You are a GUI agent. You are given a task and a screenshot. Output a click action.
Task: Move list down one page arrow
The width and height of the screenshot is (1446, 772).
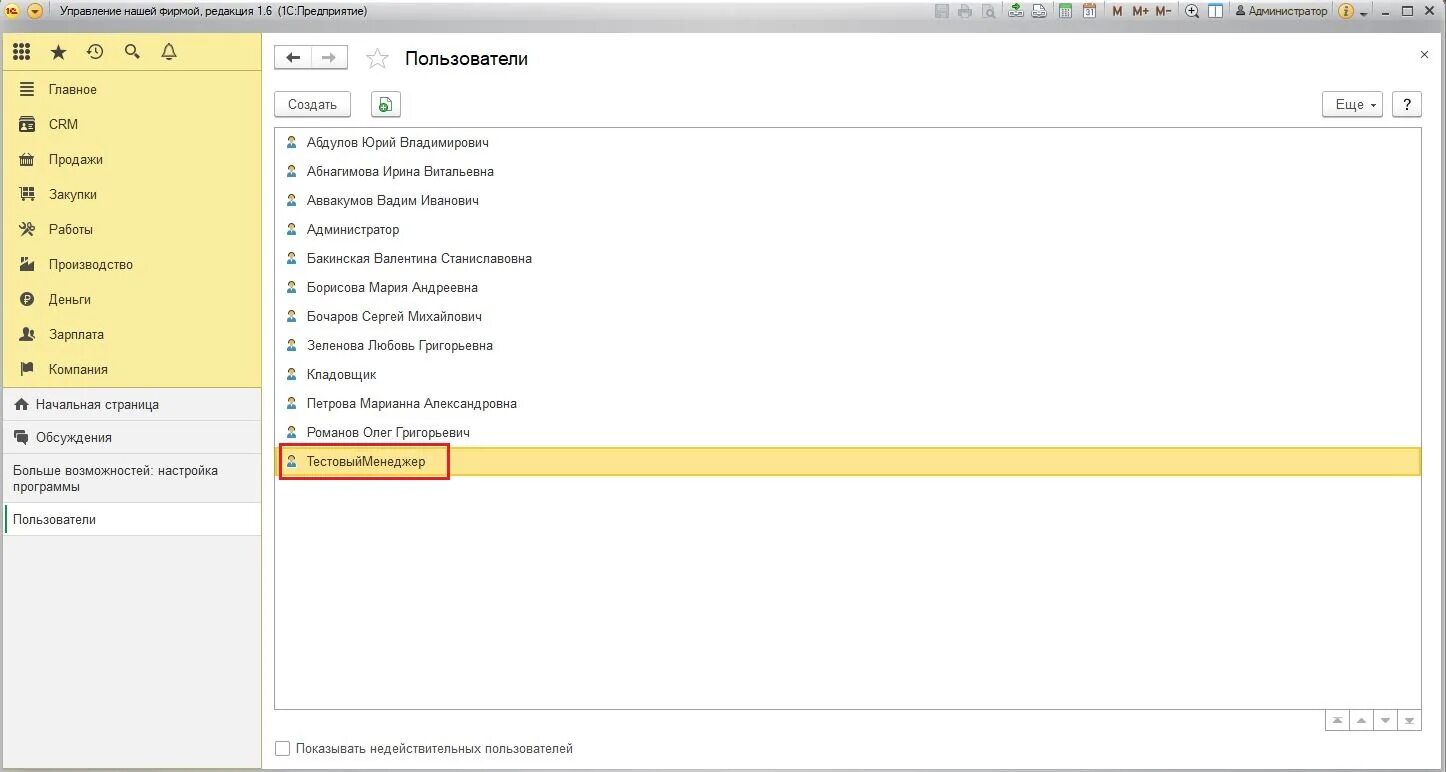click(1385, 720)
